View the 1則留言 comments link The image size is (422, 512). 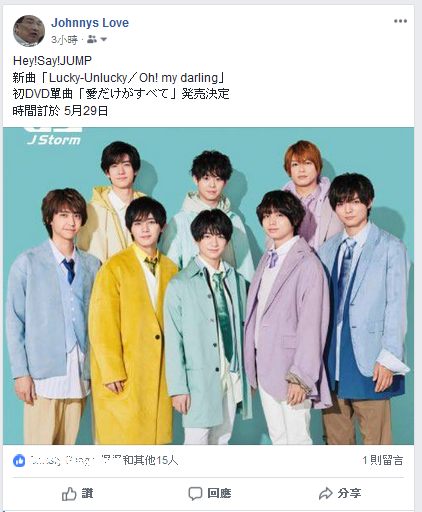(x=383, y=460)
